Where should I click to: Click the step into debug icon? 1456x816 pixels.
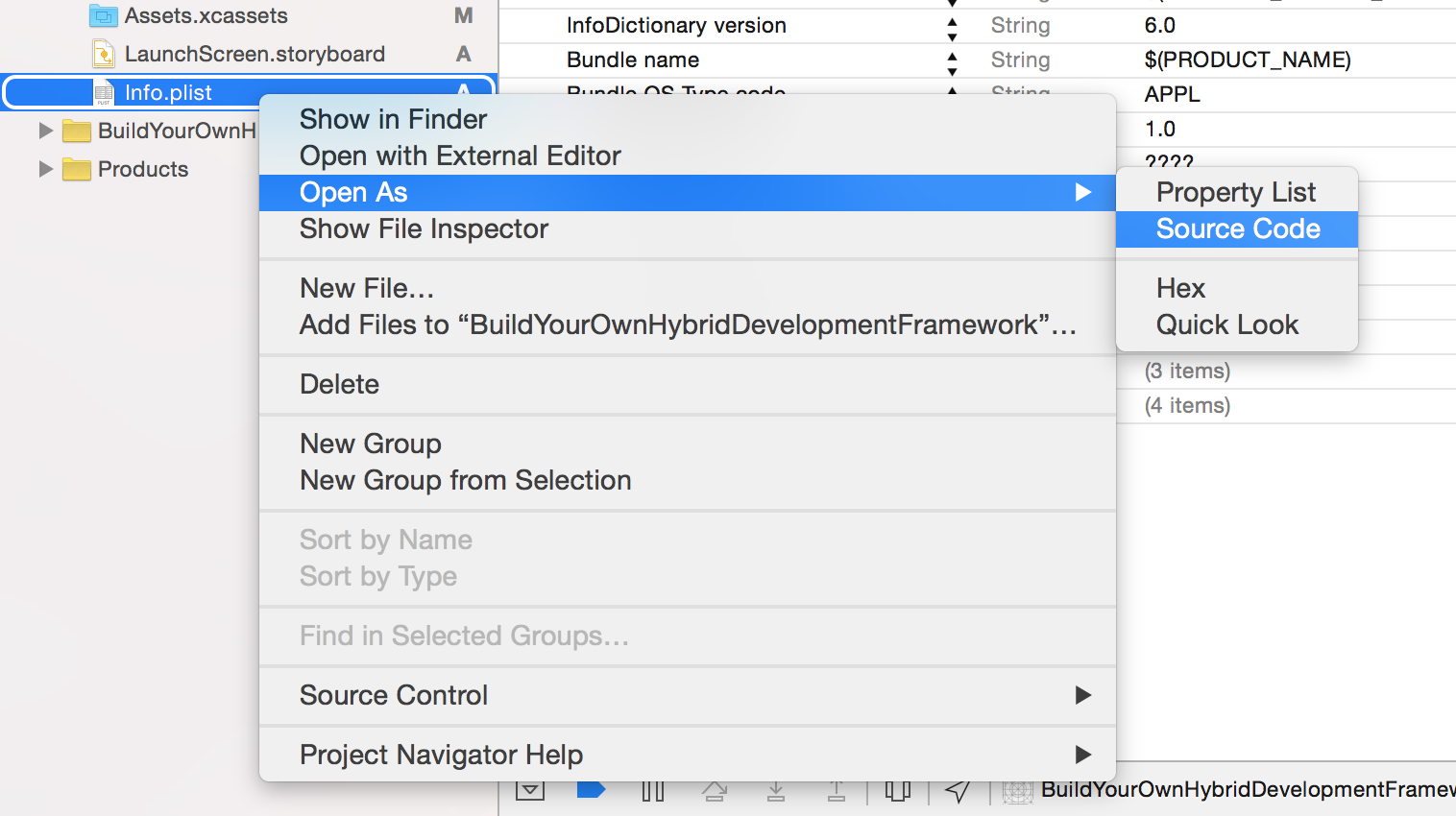point(776,790)
